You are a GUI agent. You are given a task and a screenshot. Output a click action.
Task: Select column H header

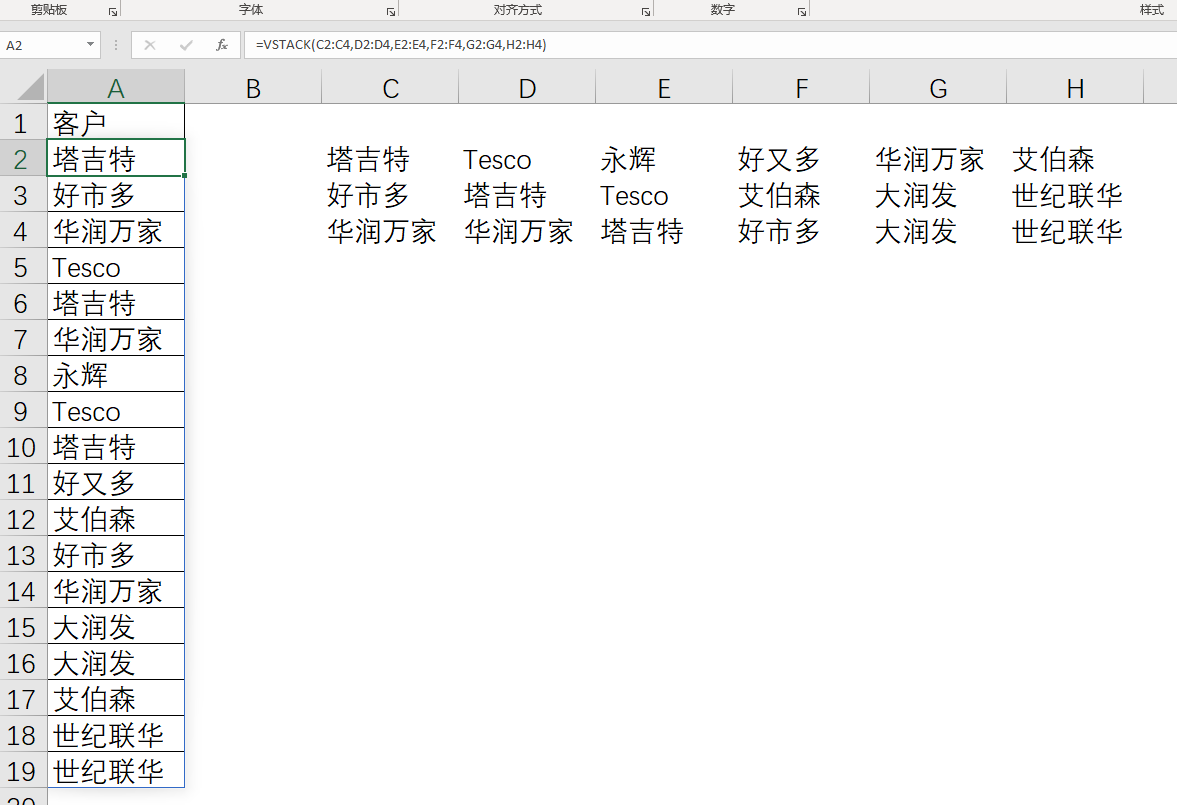(1075, 87)
